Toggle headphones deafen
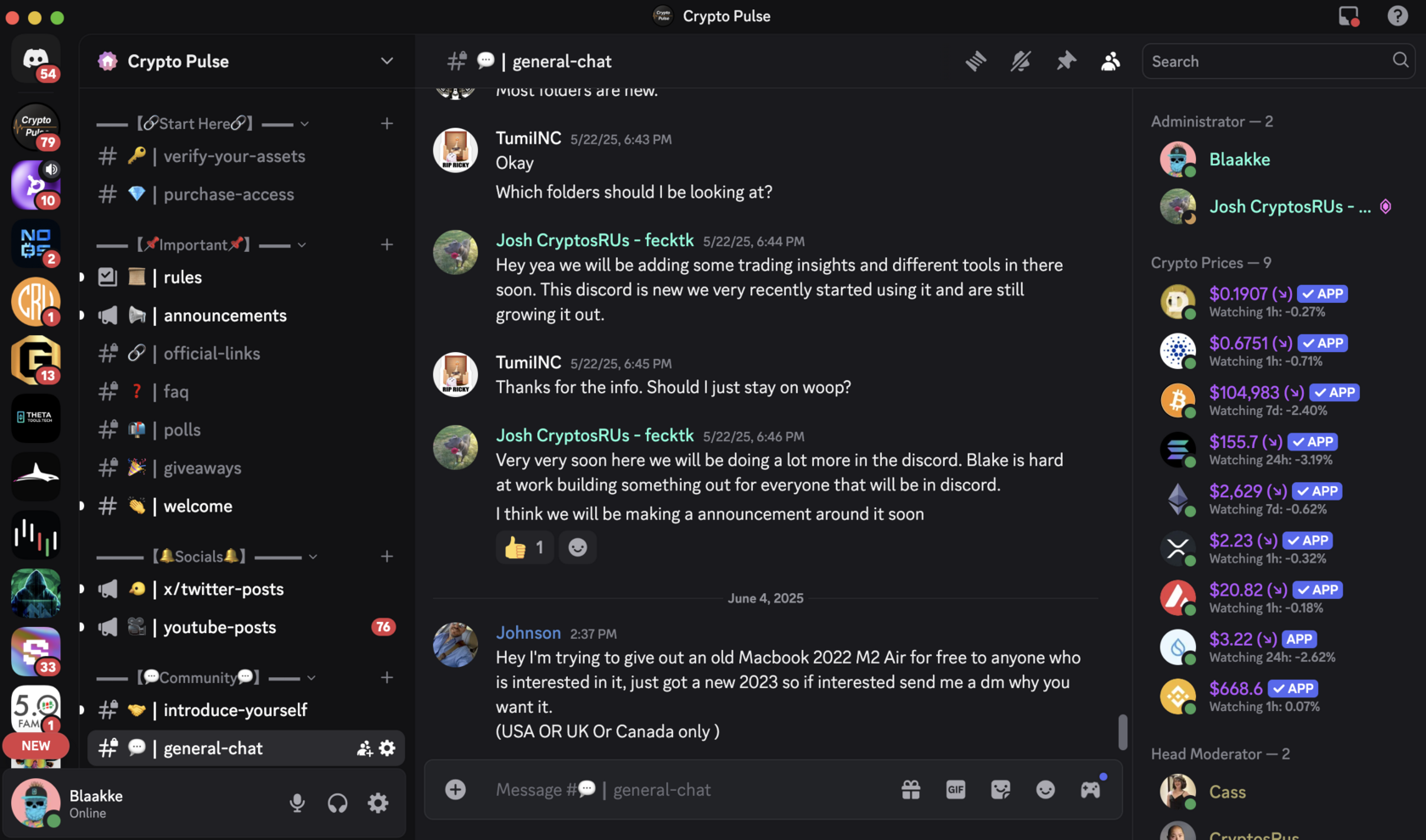The height and width of the screenshot is (840, 1426). [338, 803]
